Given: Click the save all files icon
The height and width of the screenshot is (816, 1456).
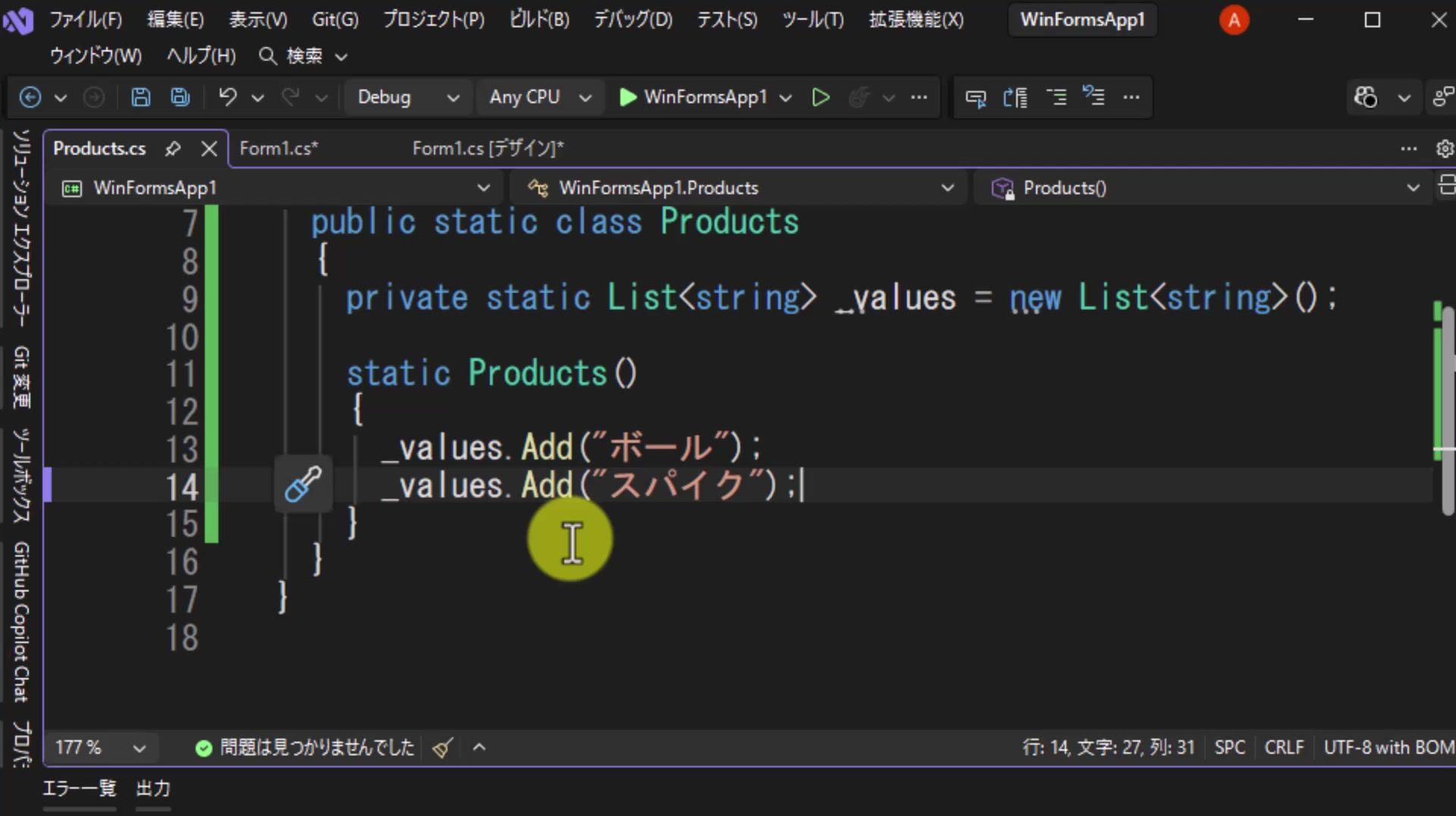Looking at the screenshot, I should (180, 97).
